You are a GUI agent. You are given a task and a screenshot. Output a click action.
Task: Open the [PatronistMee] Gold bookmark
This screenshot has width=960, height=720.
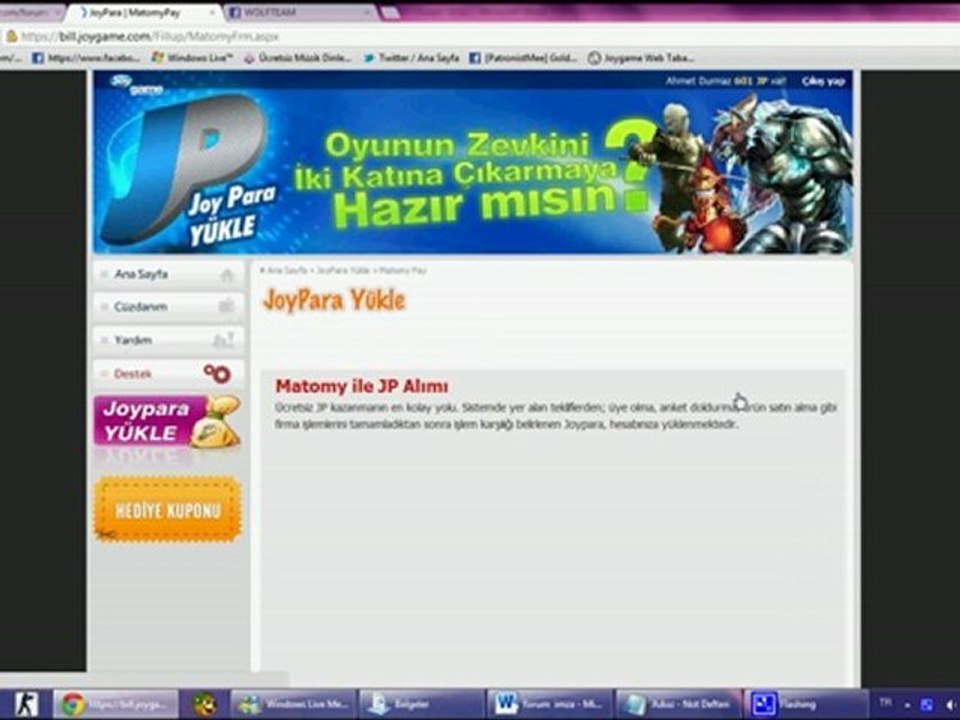coord(523,58)
